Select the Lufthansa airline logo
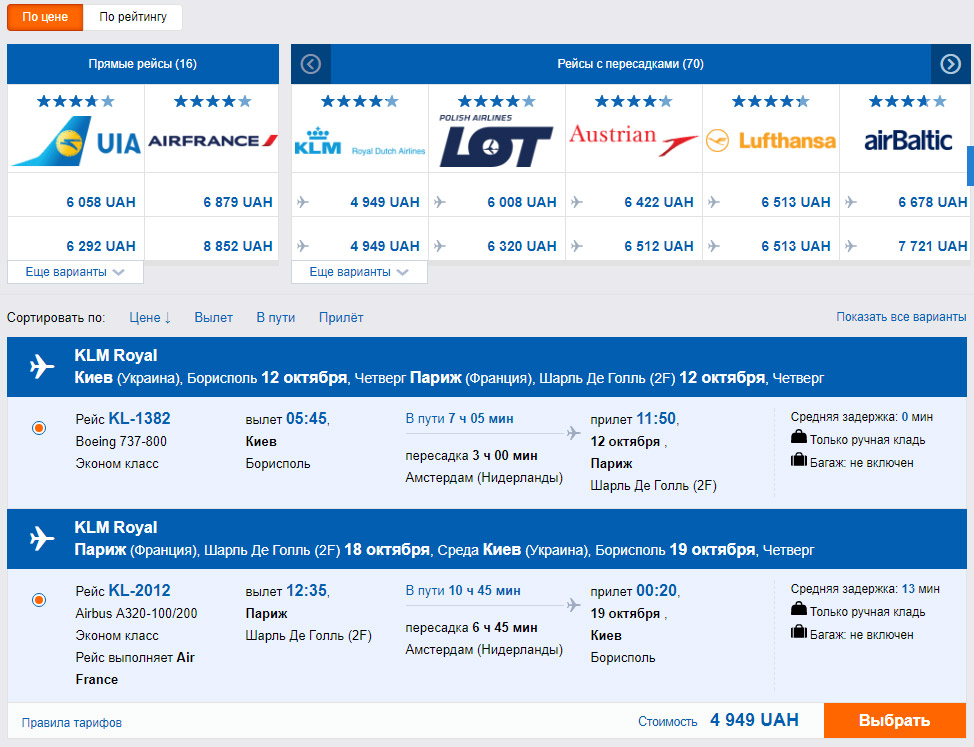The image size is (974, 747). (x=771, y=141)
